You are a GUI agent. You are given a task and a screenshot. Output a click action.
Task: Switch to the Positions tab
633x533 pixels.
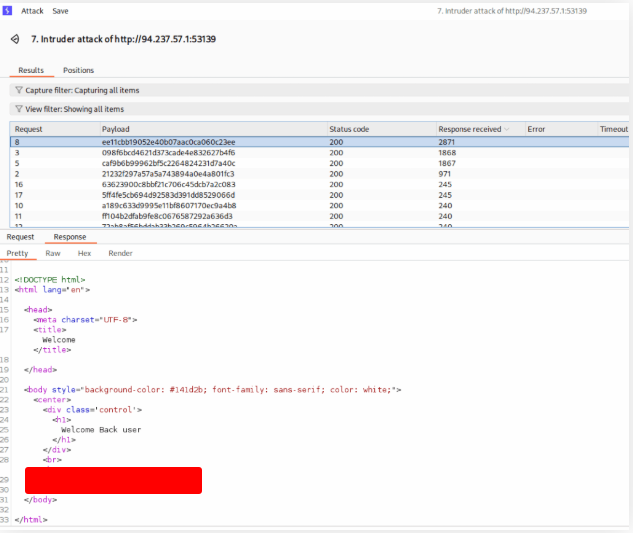[x=78, y=70]
